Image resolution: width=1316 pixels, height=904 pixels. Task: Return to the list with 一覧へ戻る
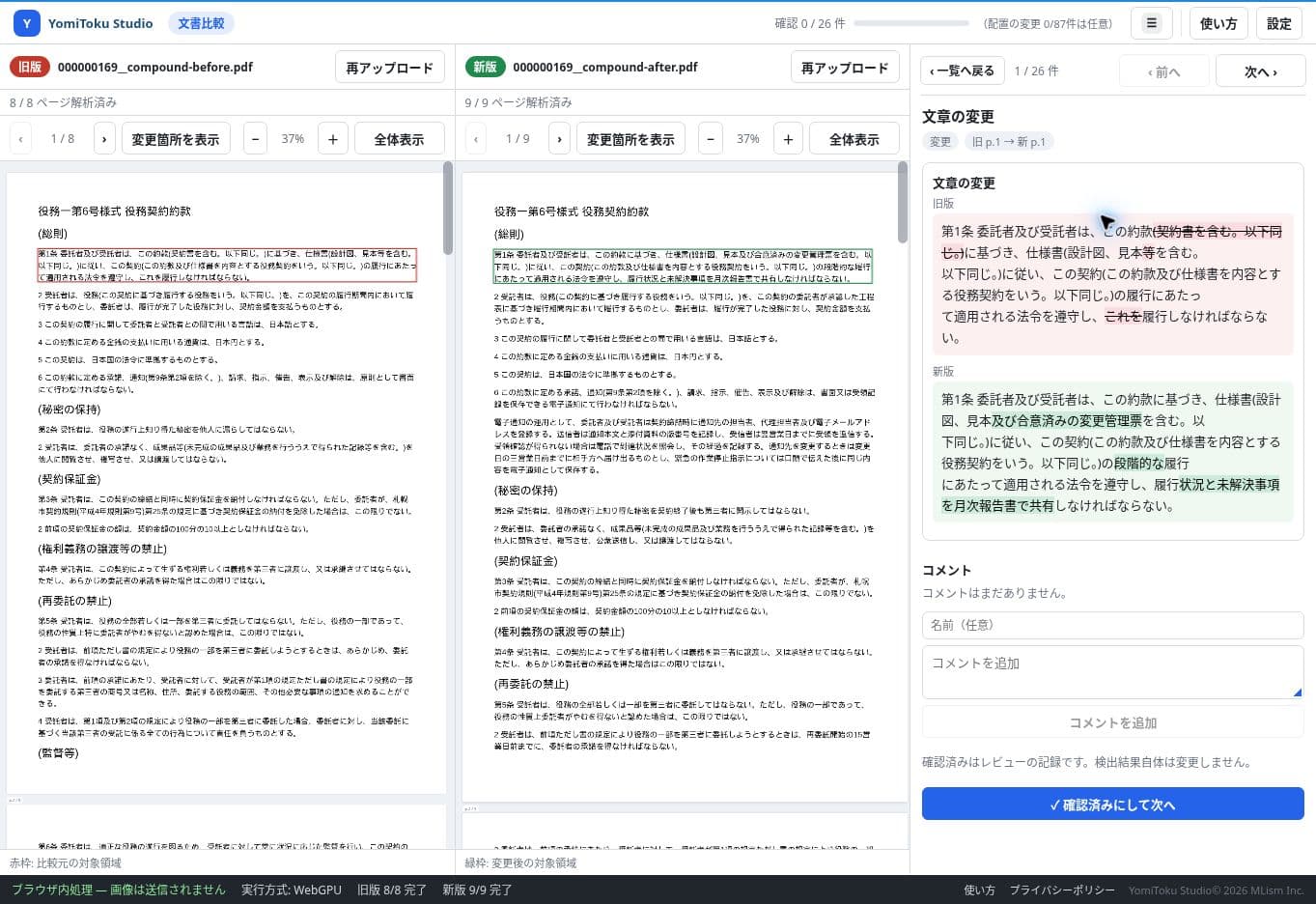(962, 71)
